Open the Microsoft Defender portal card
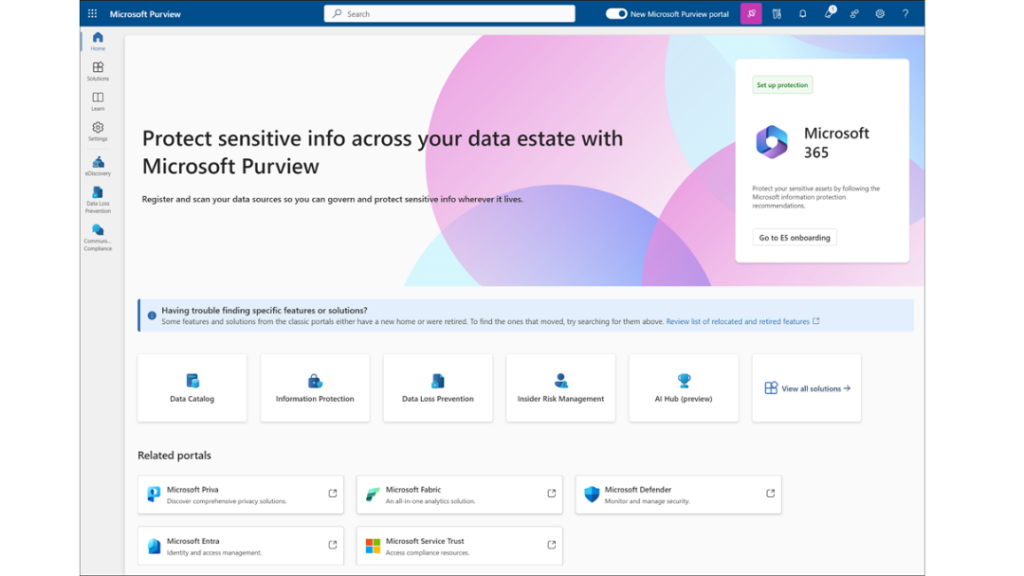 point(678,494)
